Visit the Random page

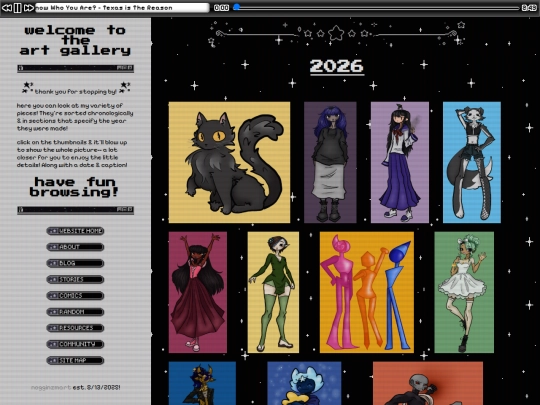point(75,312)
